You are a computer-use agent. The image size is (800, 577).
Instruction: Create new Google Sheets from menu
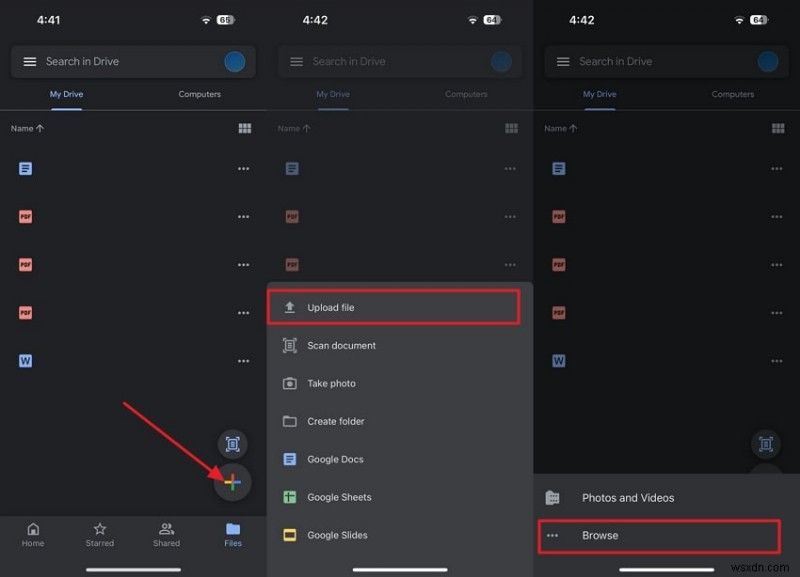(x=400, y=497)
